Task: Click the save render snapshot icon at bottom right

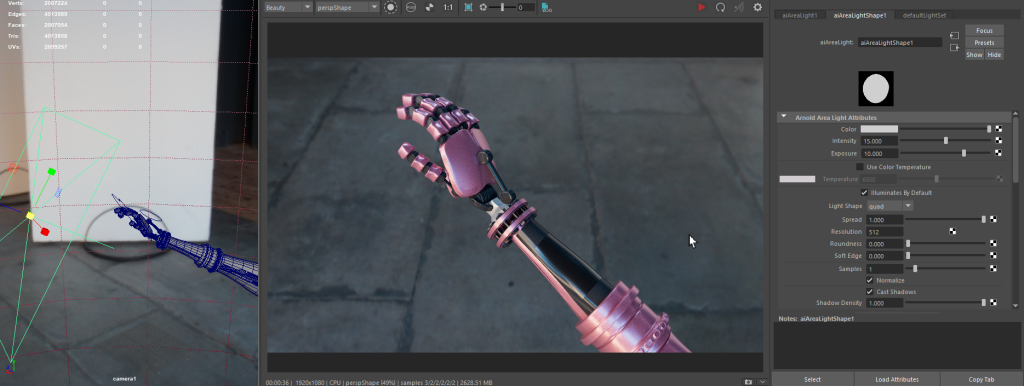Action: point(748,381)
